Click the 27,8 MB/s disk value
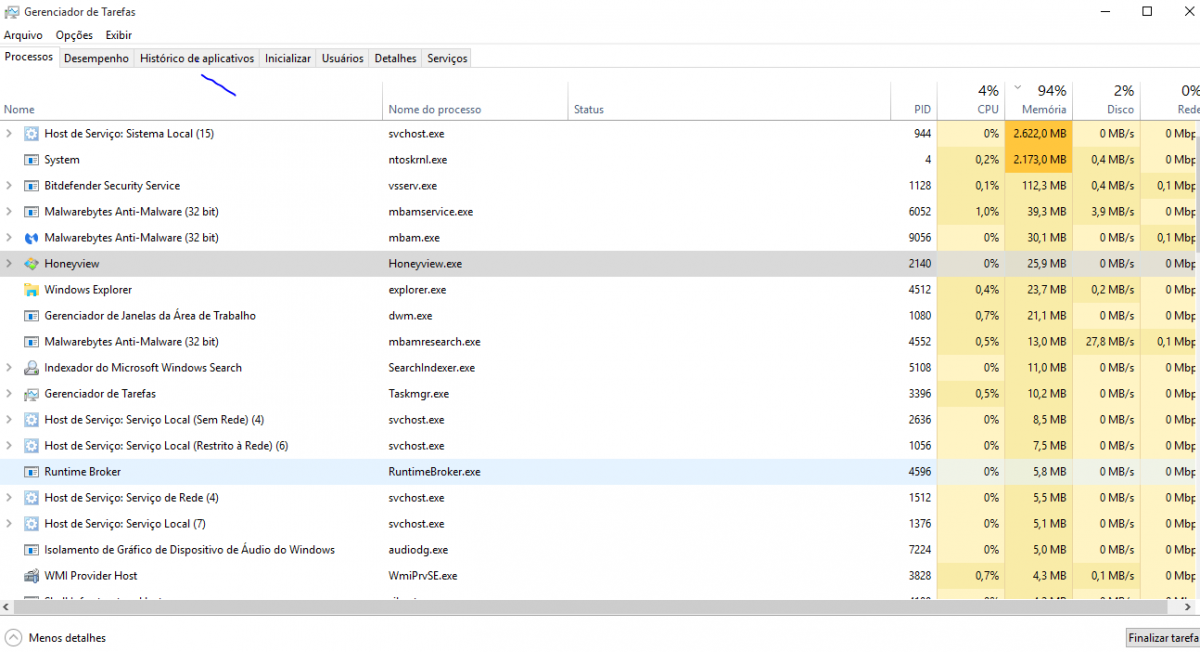This screenshot has width=1200, height=652. [1110, 342]
